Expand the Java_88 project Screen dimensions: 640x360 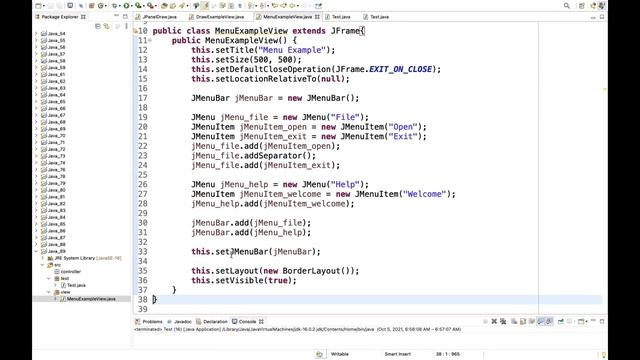click(x=36, y=244)
